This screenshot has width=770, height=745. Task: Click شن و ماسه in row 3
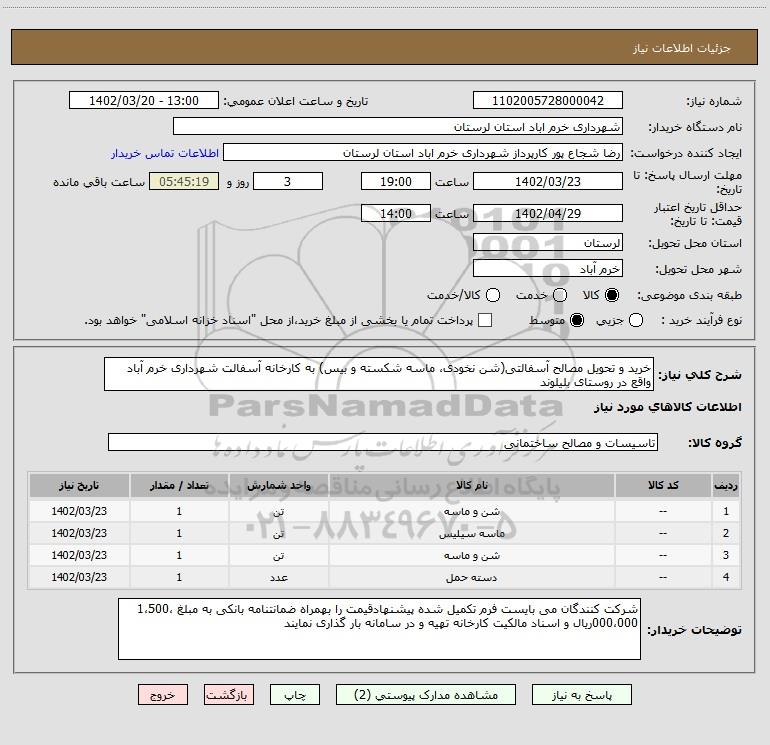click(x=471, y=555)
